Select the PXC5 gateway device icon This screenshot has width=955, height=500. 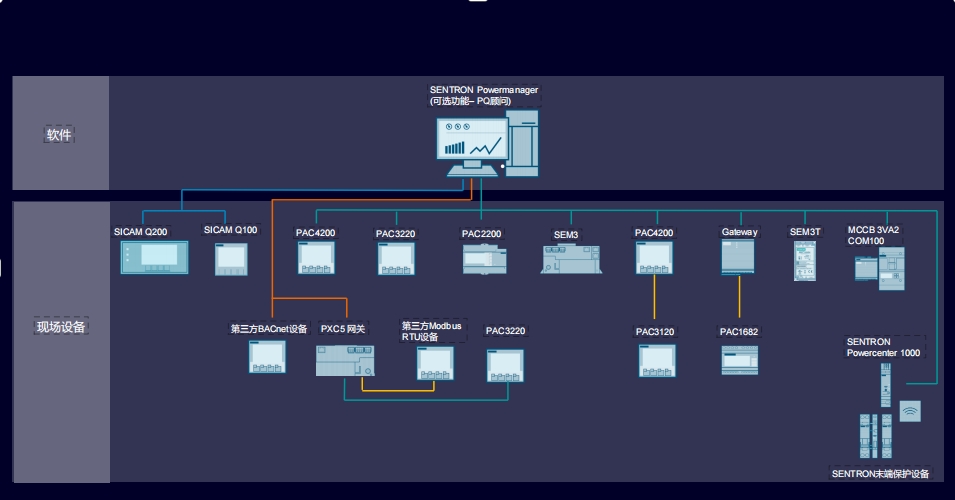345,361
